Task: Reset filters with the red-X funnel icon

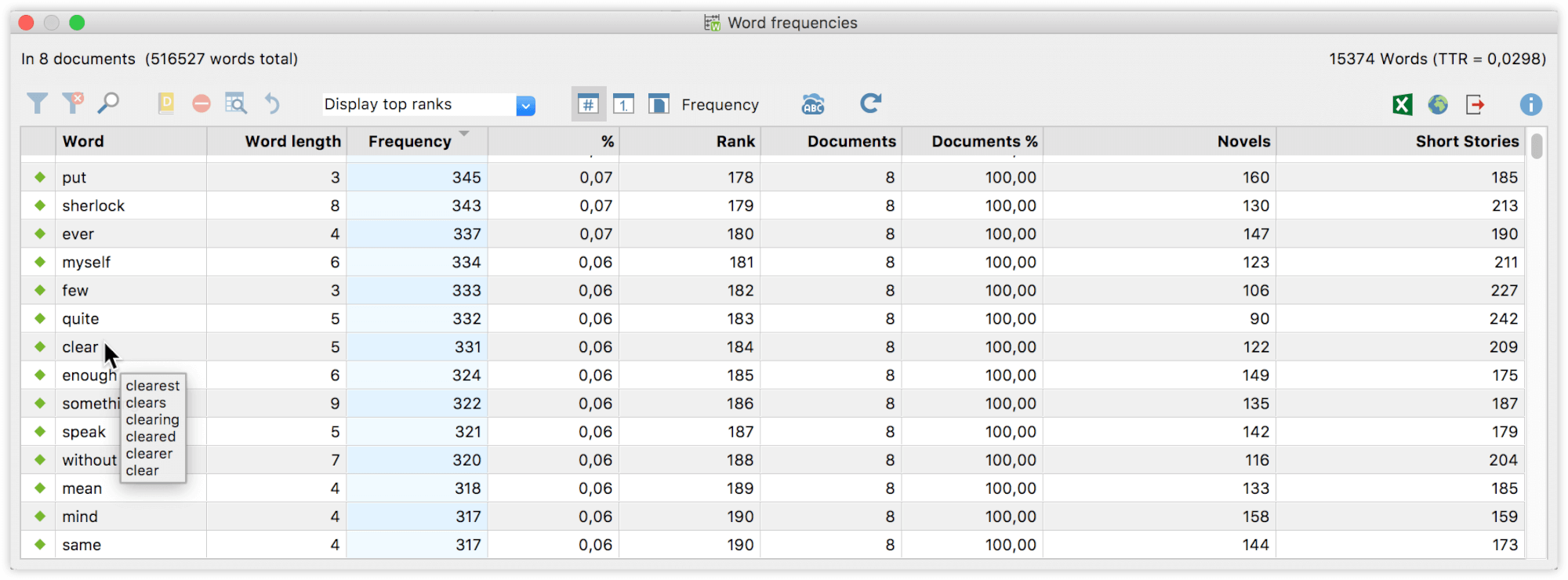Action: coord(73,103)
